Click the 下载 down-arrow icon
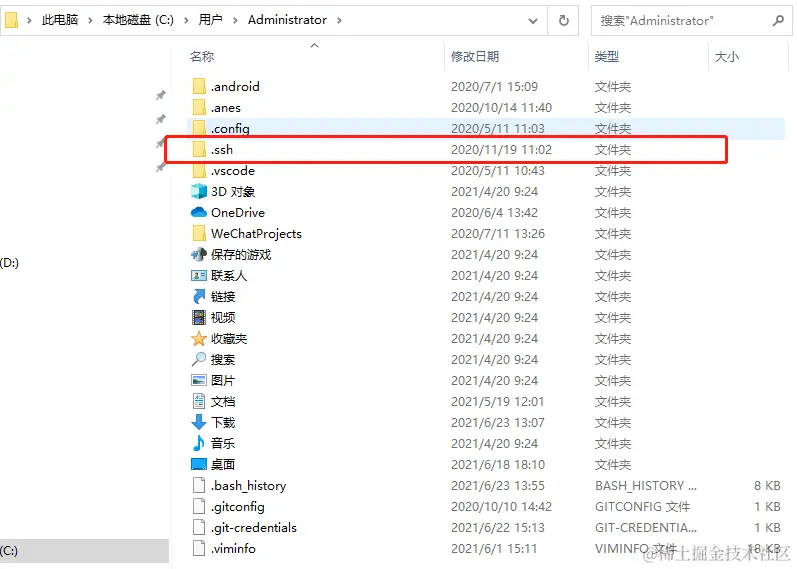 pos(199,422)
